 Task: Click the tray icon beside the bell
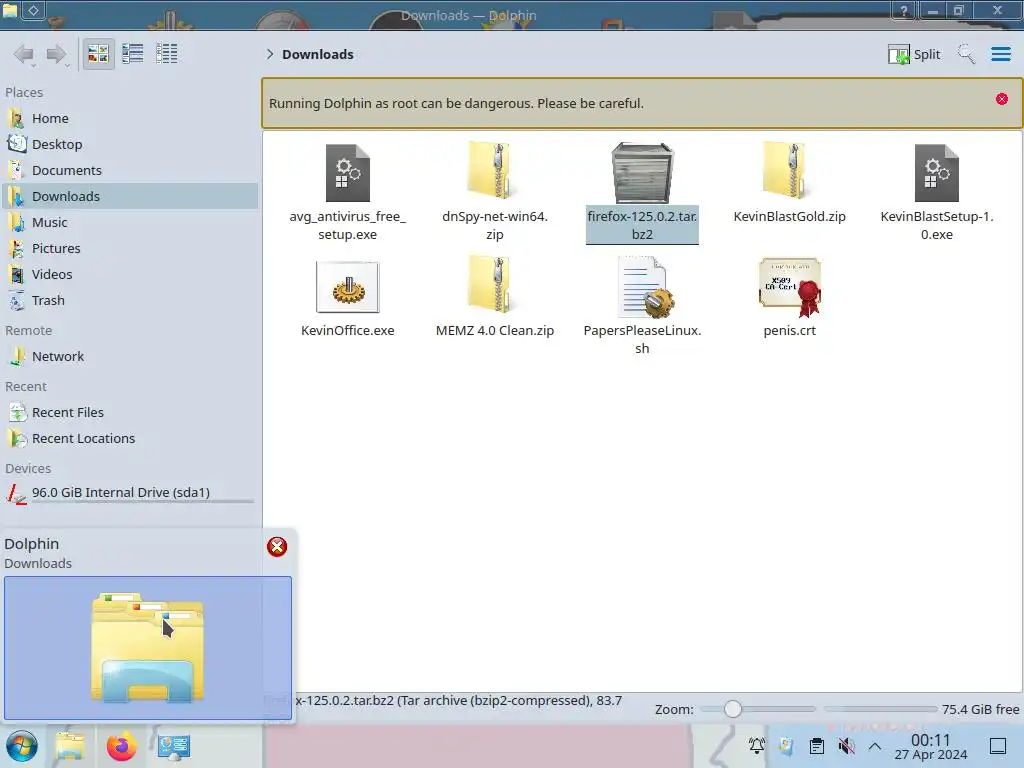click(x=786, y=746)
